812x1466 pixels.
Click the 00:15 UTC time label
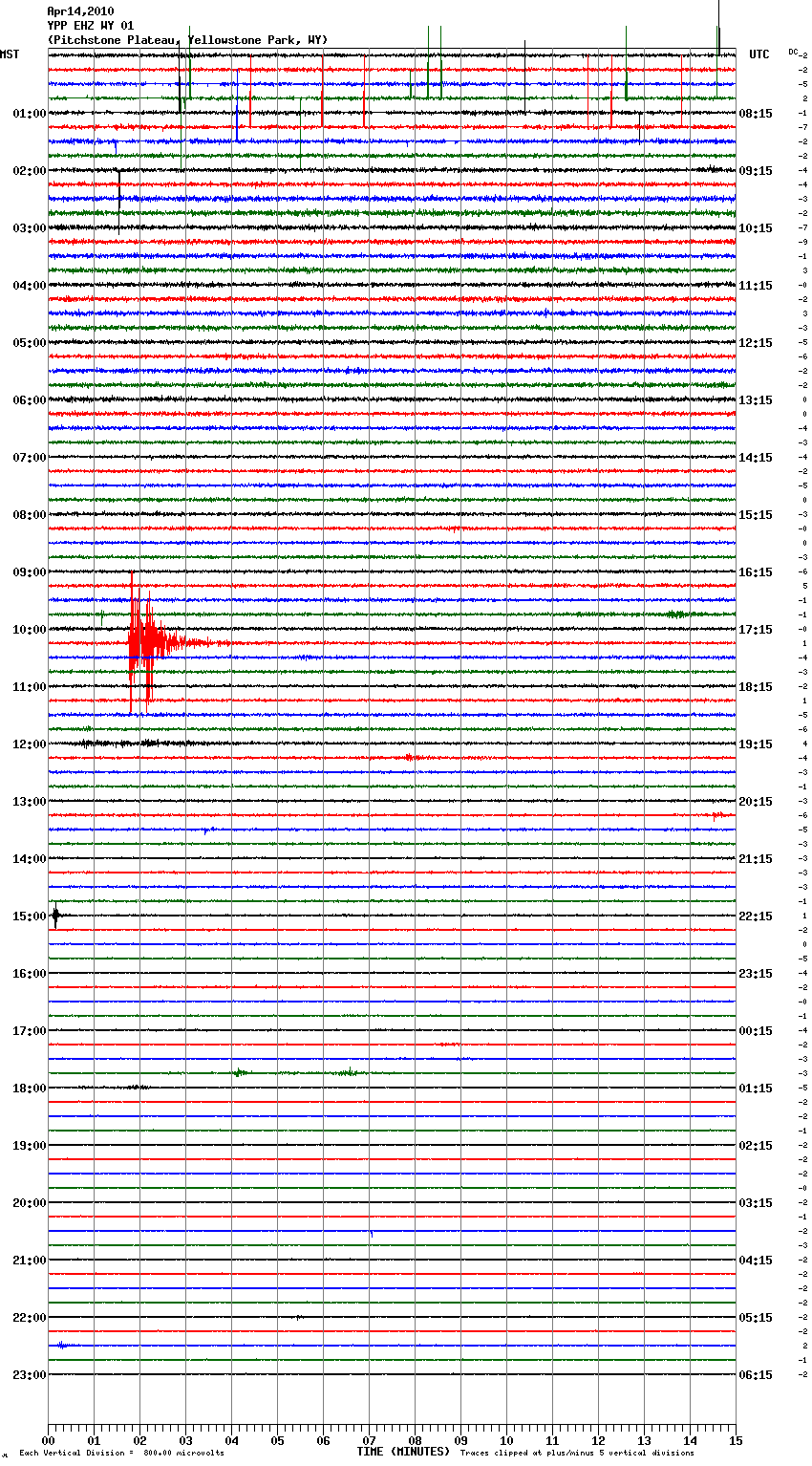pyautogui.click(x=756, y=1031)
